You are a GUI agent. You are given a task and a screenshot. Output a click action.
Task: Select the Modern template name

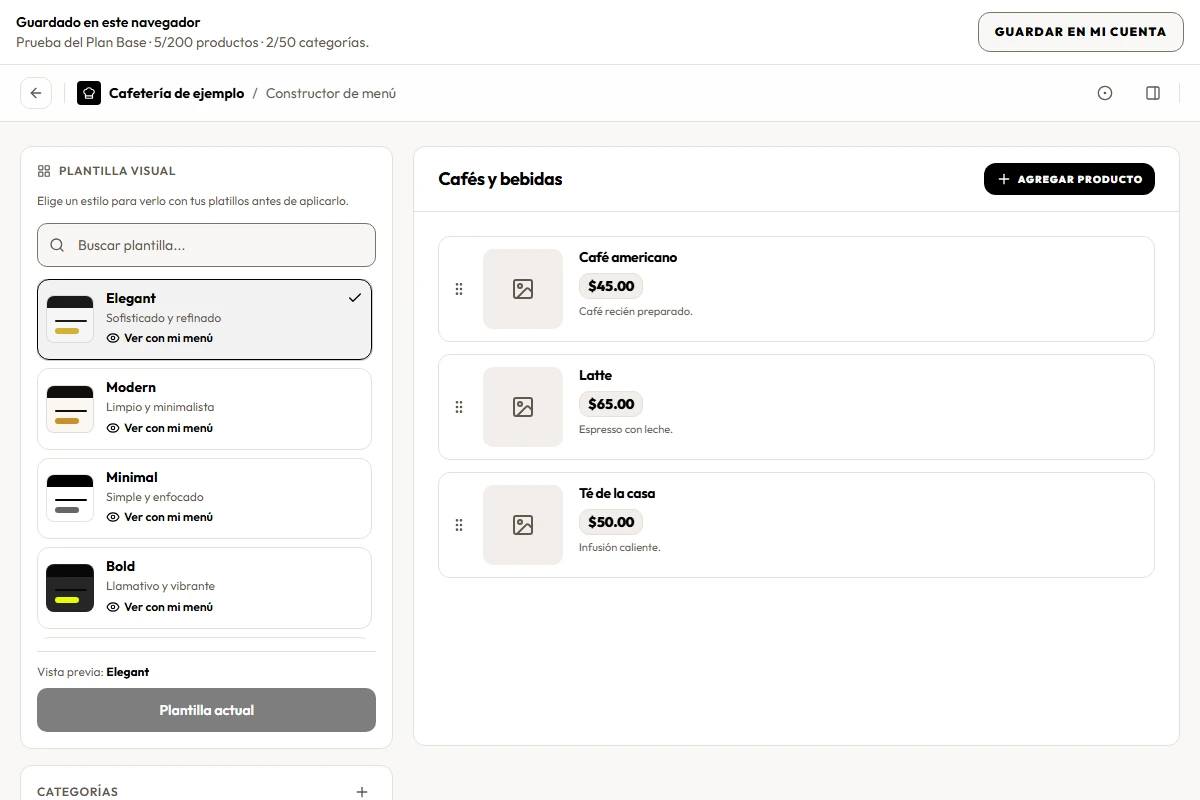pyautogui.click(x=131, y=387)
